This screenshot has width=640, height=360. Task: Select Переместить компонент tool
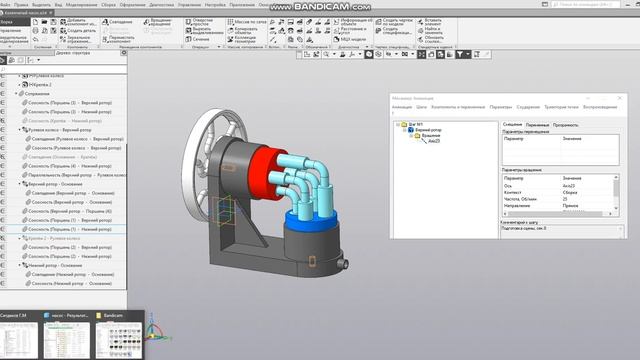[x=118, y=39]
